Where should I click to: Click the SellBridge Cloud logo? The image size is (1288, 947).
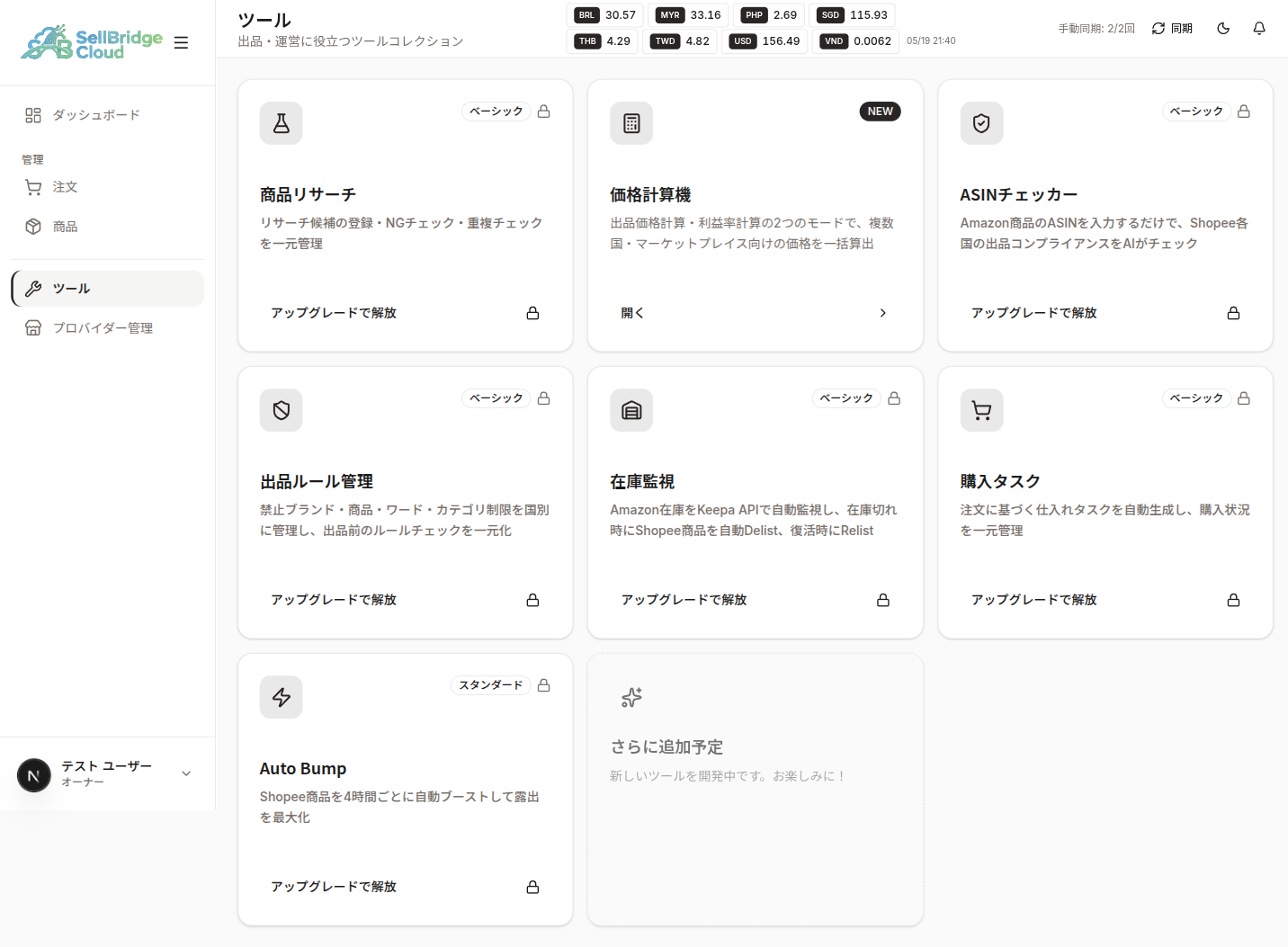pyautogui.click(x=92, y=42)
